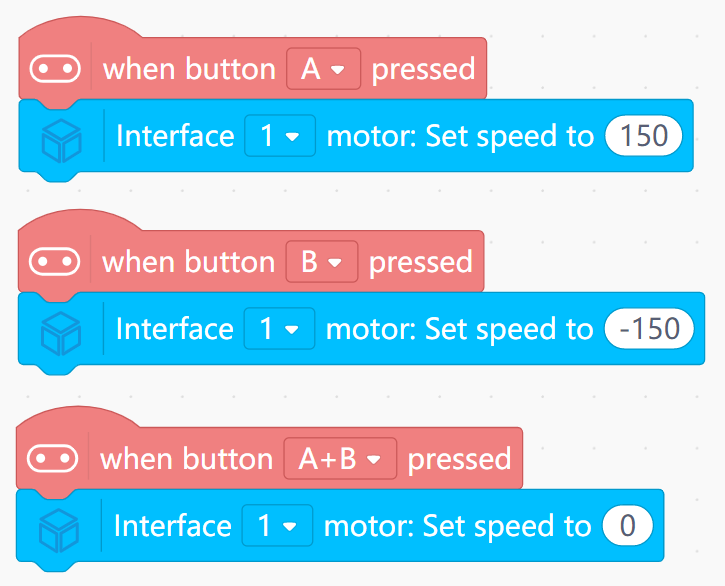Click micro:bit icon on button A+B block
The image size is (725, 586).
[53, 459]
